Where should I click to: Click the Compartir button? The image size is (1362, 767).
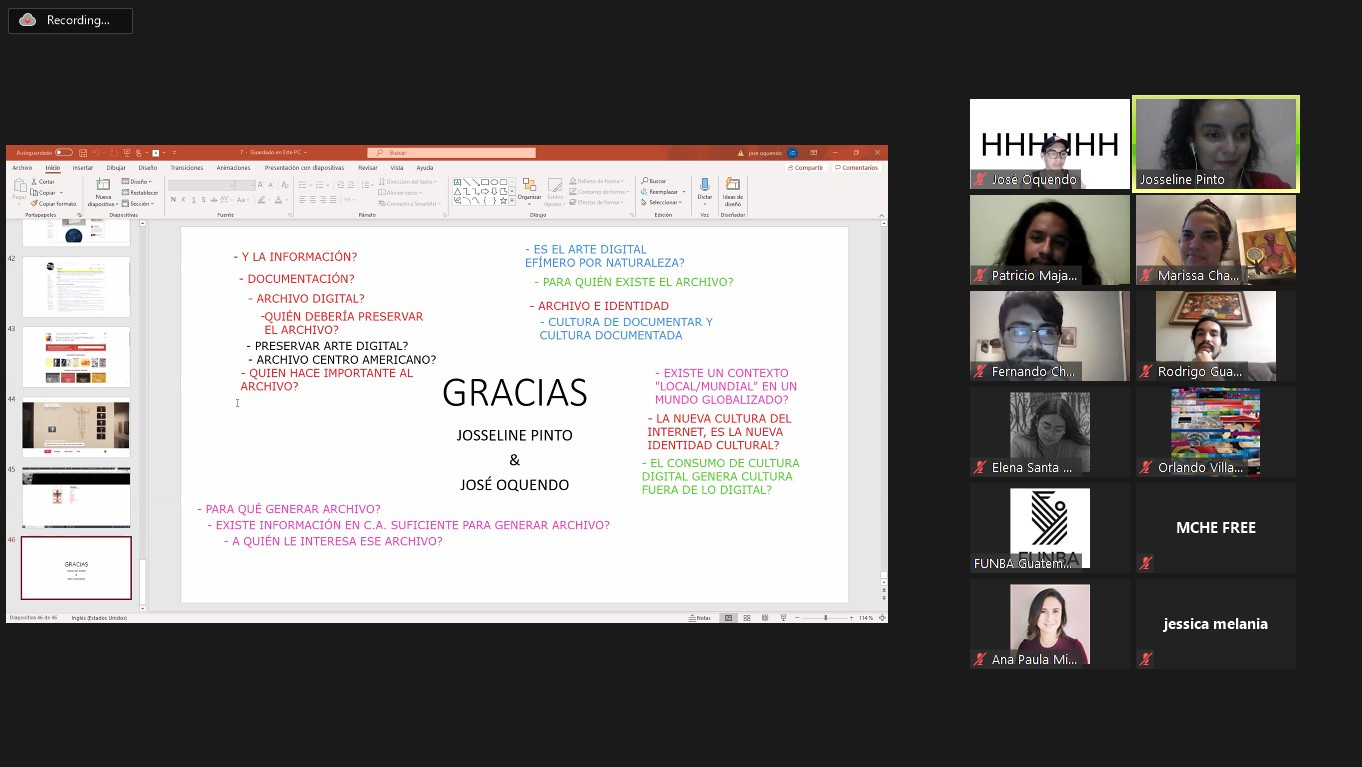pos(806,168)
